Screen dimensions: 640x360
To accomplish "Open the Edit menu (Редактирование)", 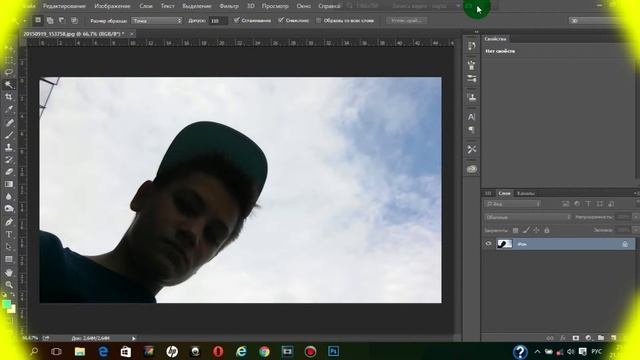I will (64, 6).
